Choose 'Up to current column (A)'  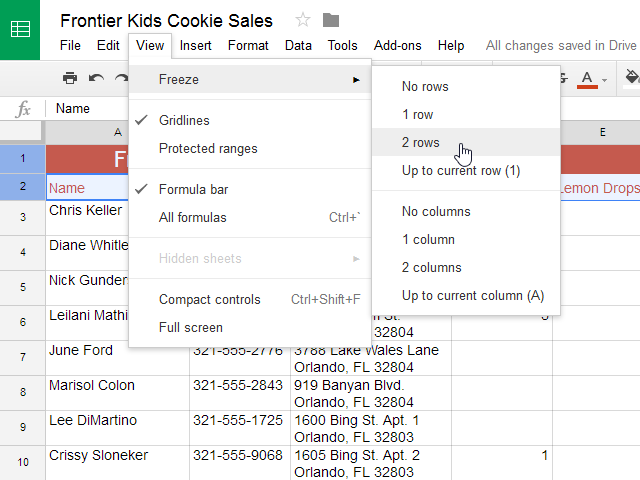[473, 296]
